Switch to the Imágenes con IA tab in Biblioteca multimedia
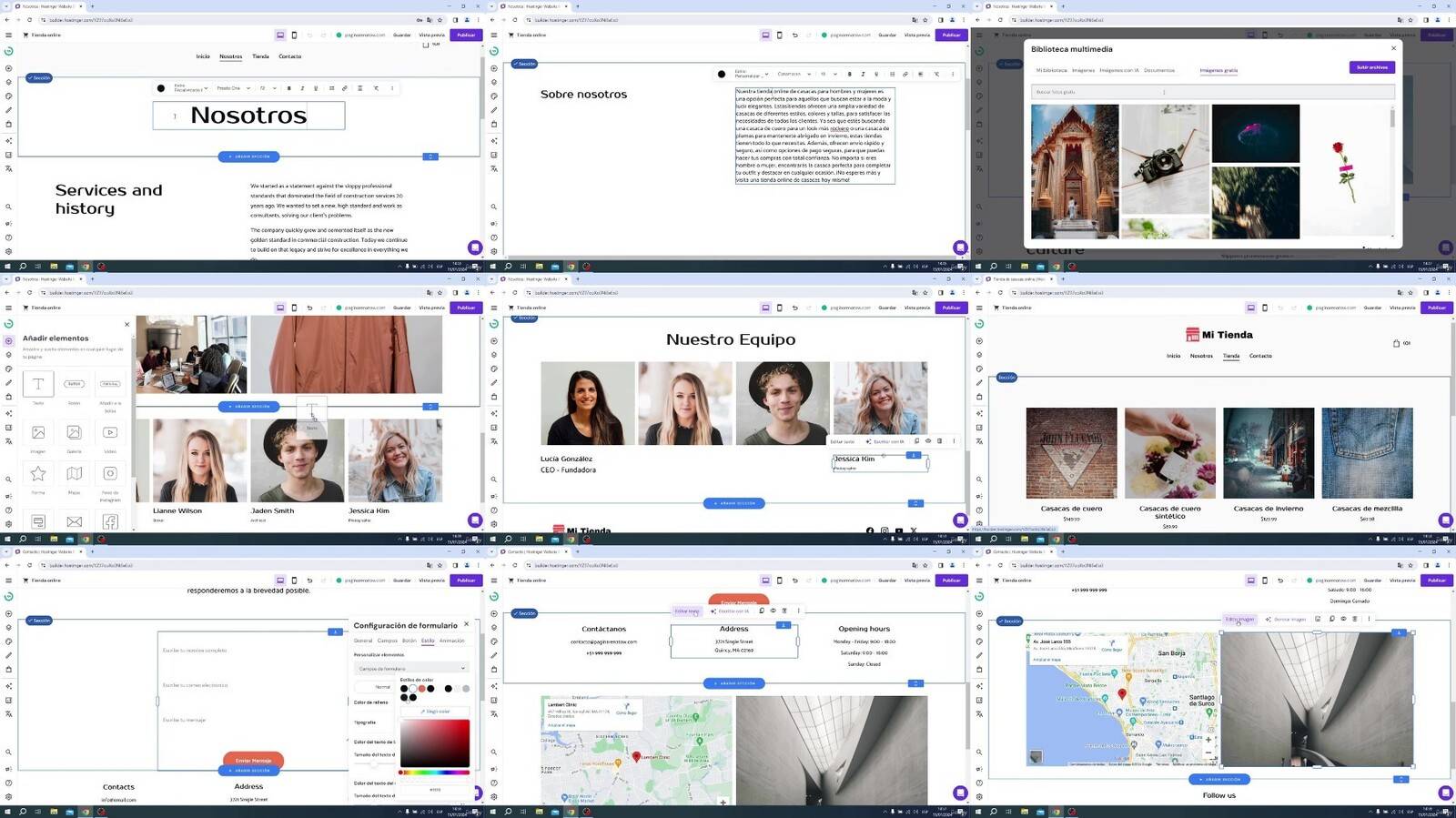Viewport: 1456px width, 818px height. coord(1118,70)
